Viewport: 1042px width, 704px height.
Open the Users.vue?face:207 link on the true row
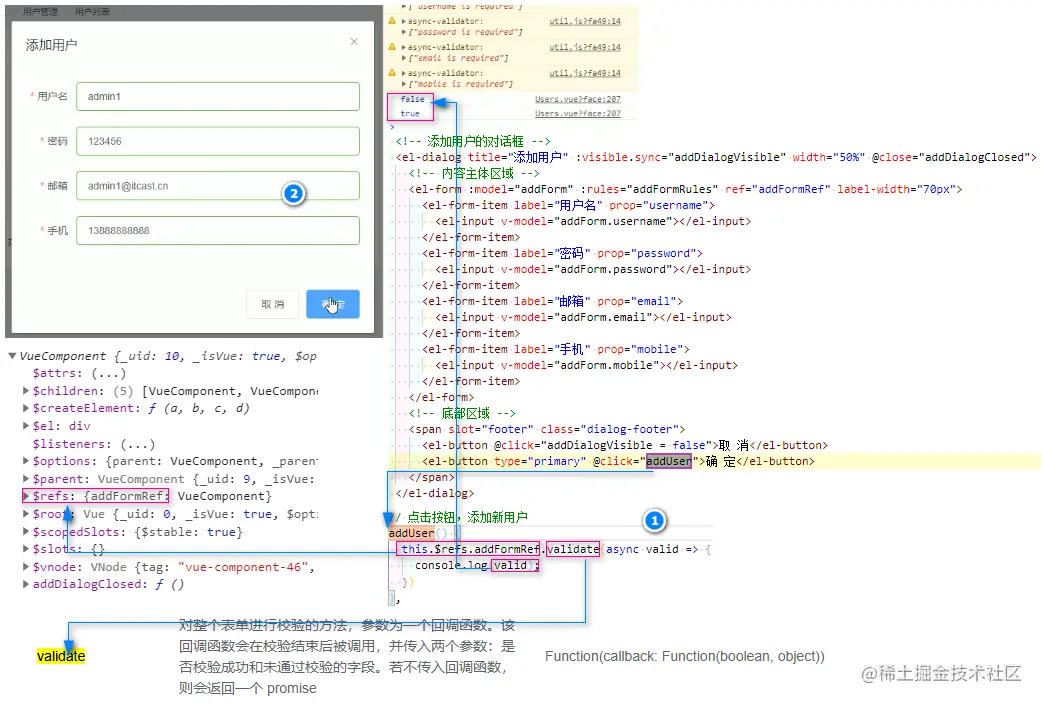577,114
